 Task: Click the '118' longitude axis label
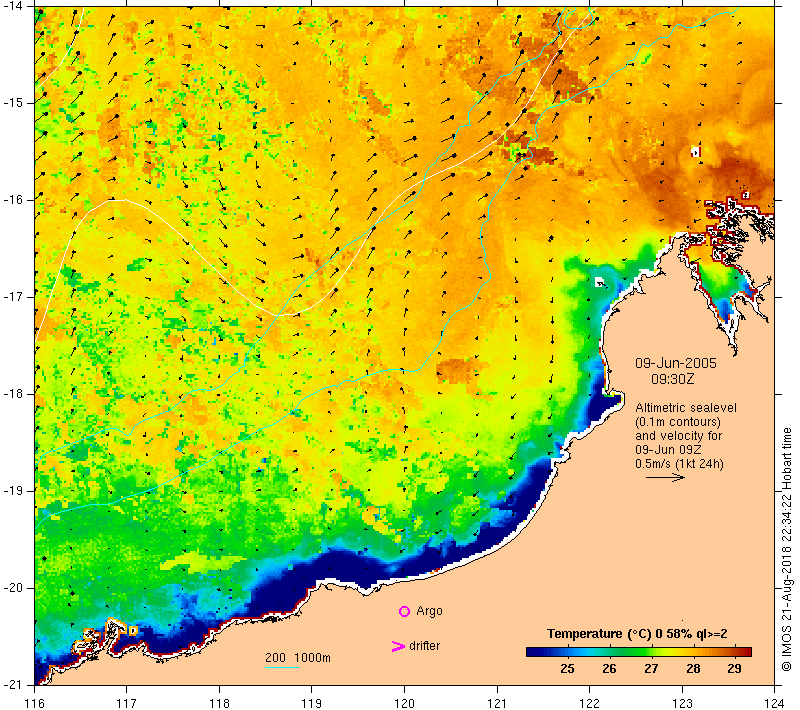[219, 703]
